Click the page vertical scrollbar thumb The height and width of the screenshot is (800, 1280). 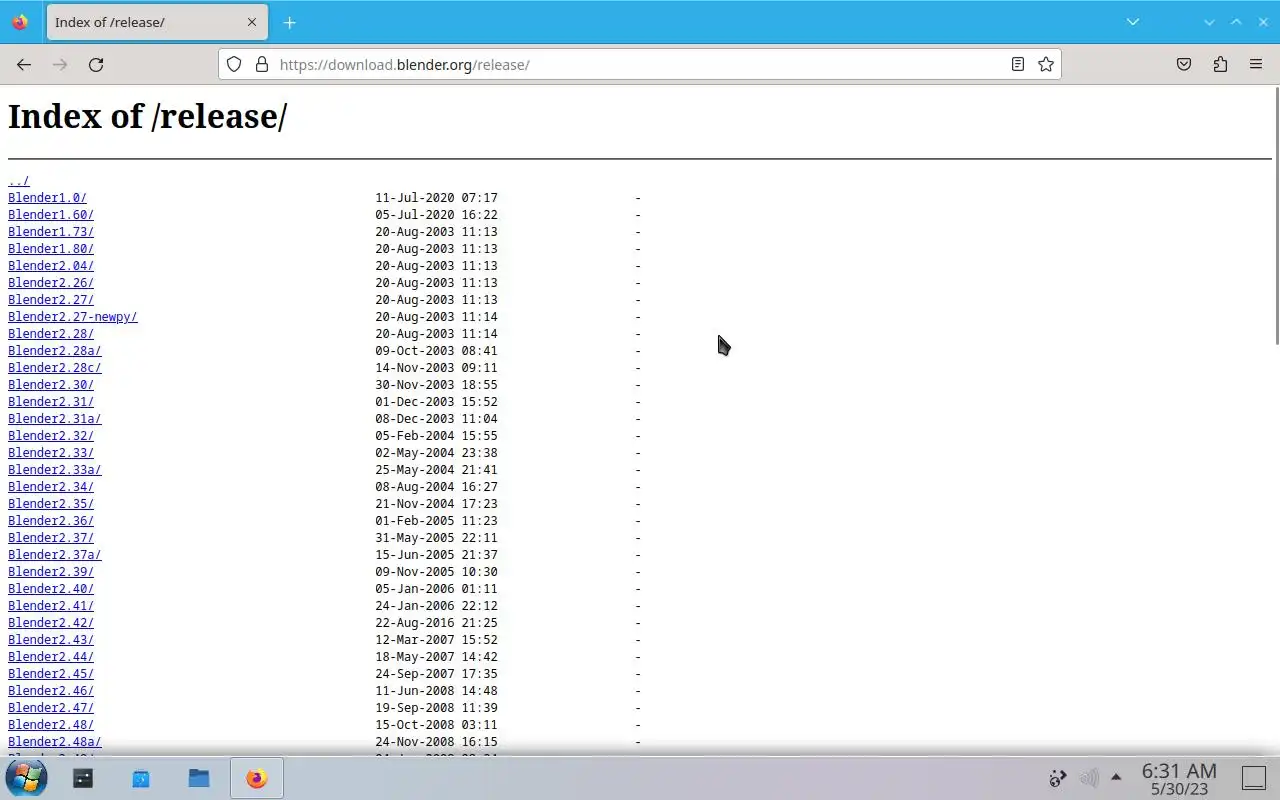pyautogui.click(x=1276, y=217)
